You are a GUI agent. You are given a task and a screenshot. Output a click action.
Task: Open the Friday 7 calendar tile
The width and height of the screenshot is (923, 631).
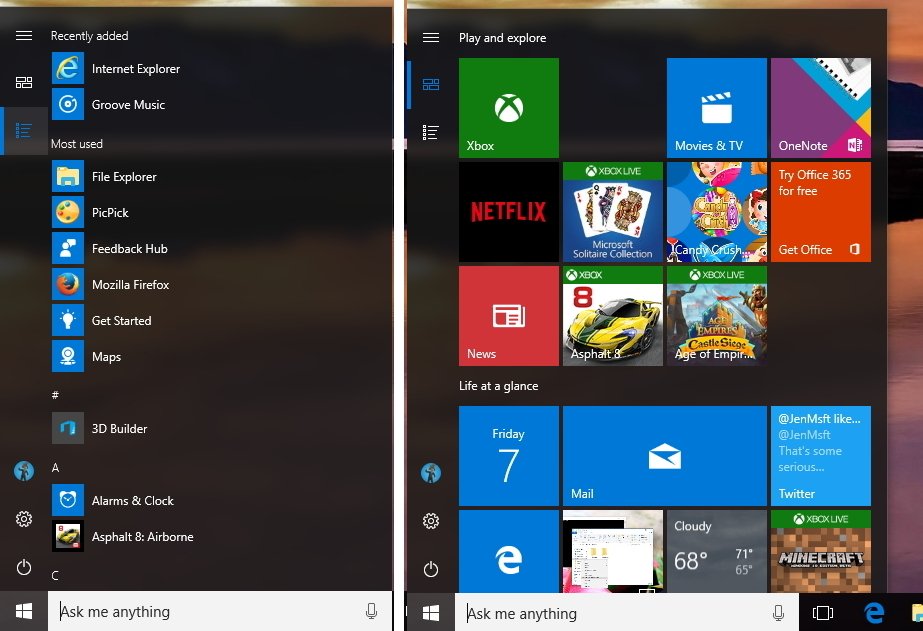click(x=509, y=456)
